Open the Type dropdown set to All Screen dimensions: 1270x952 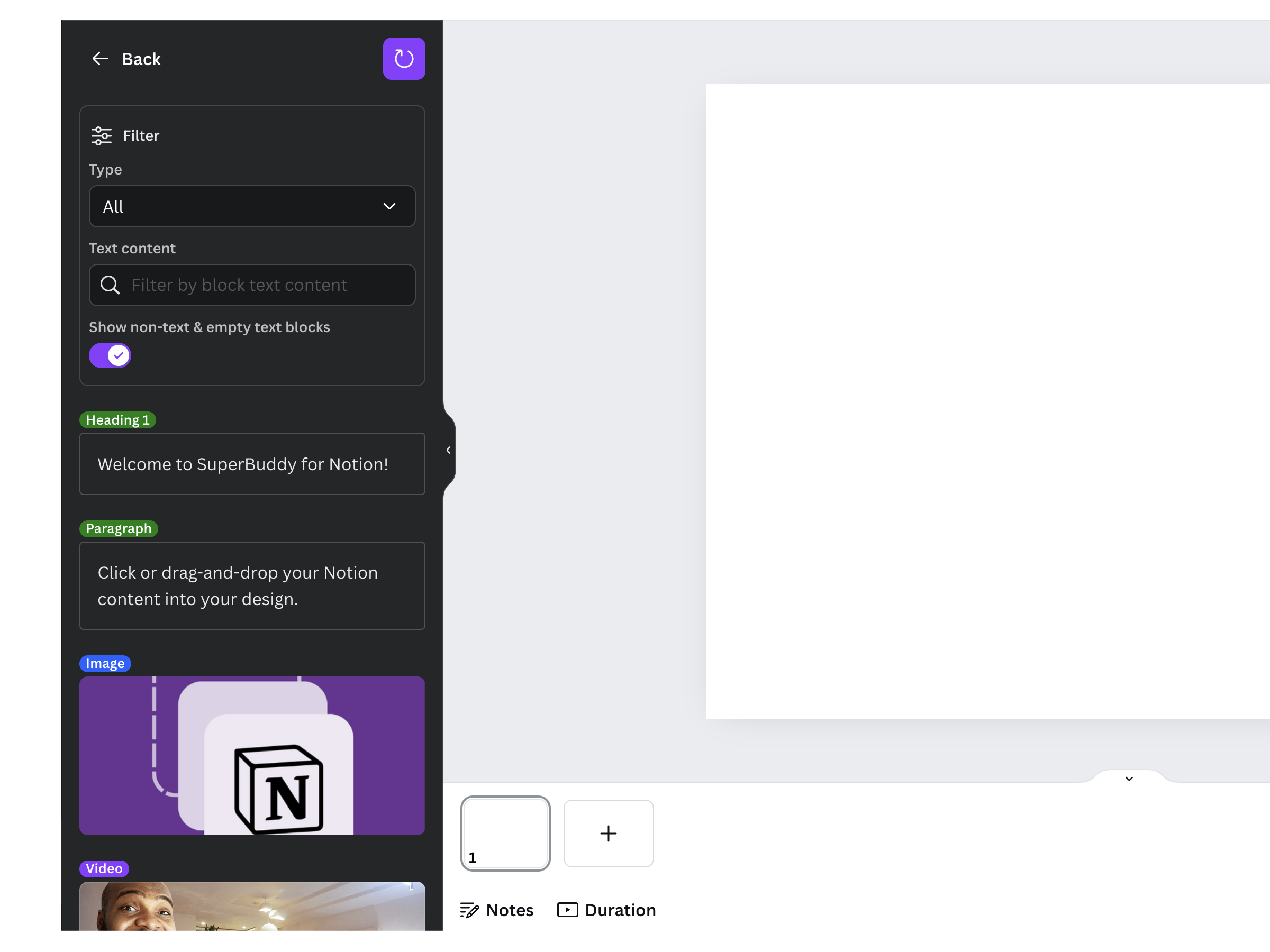[252, 207]
